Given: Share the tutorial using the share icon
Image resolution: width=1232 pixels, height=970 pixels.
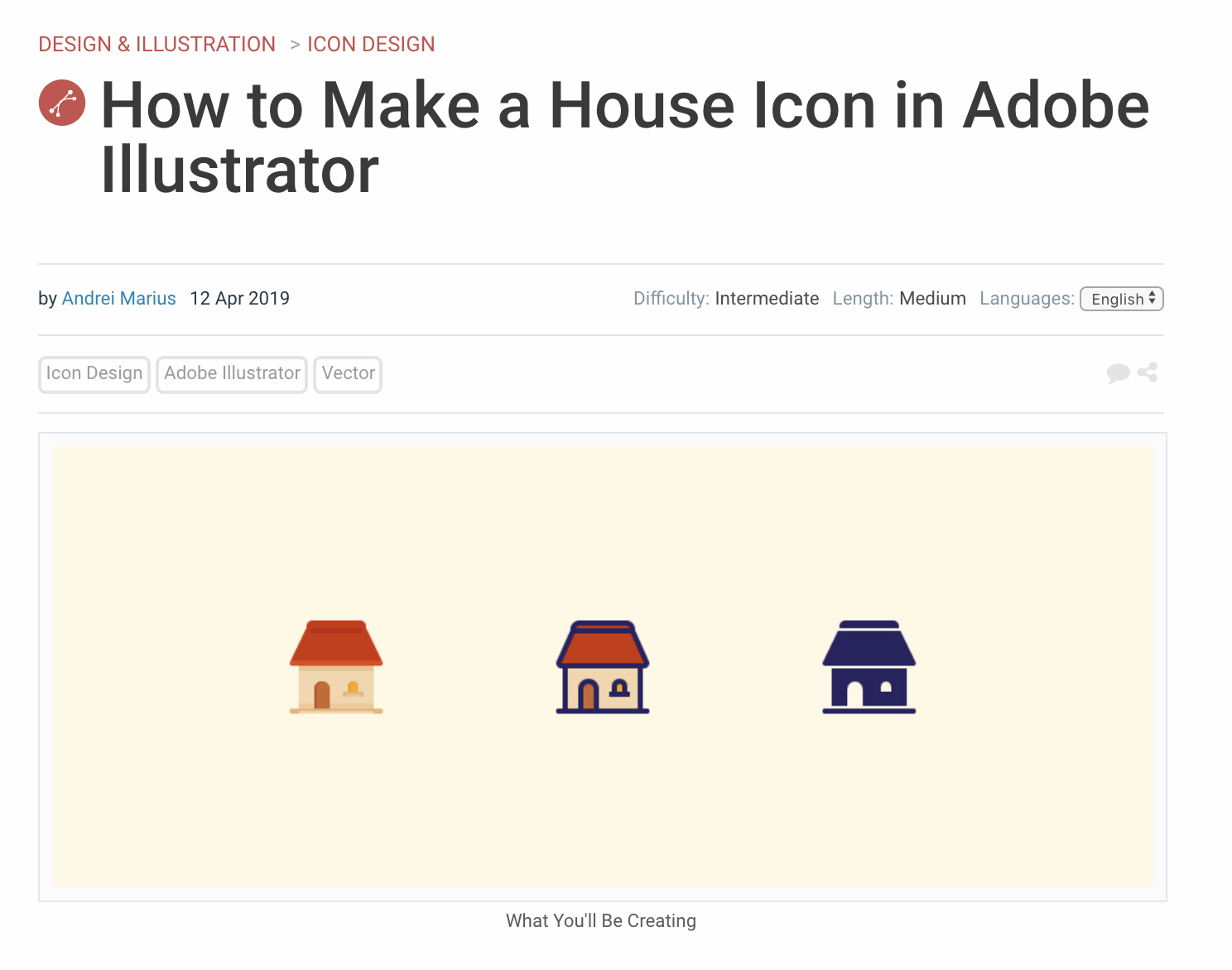Looking at the screenshot, I should pos(1147,373).
